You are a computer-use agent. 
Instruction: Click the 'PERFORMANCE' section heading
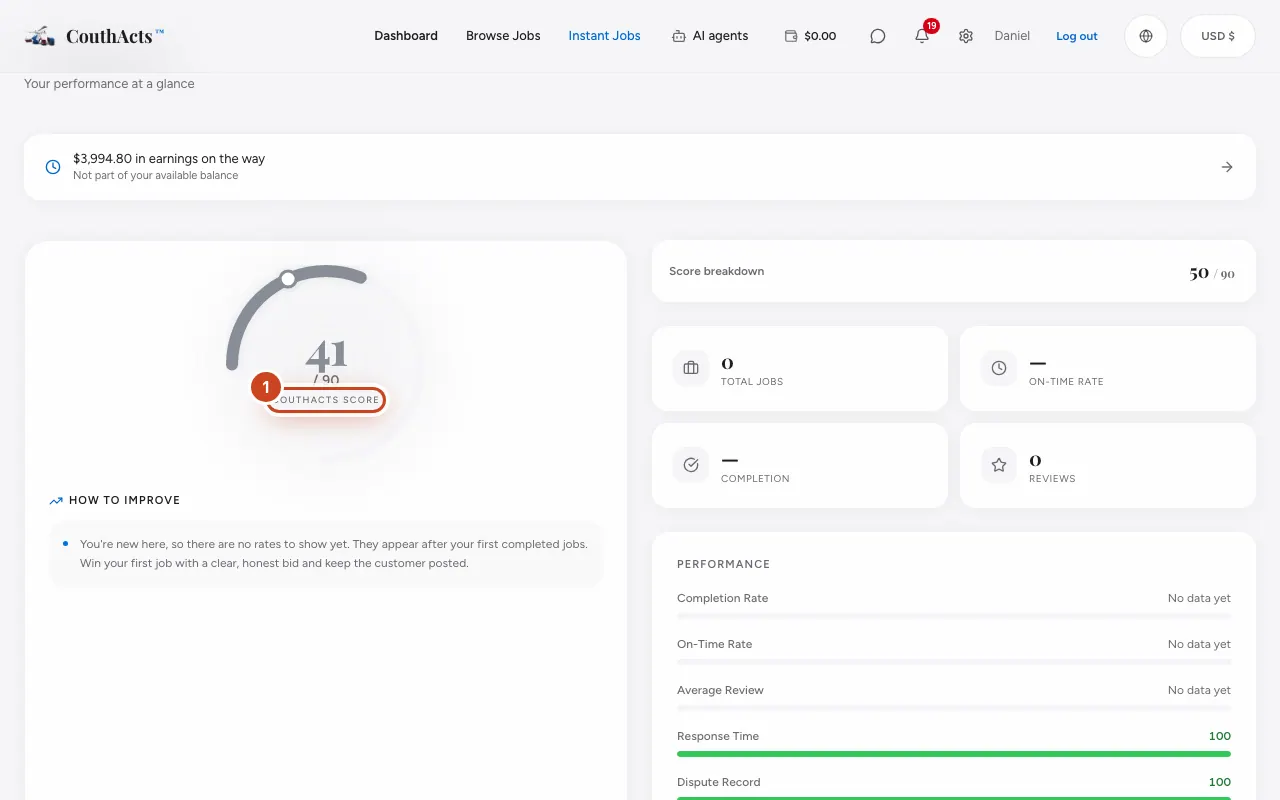click(x=724, y=564)
